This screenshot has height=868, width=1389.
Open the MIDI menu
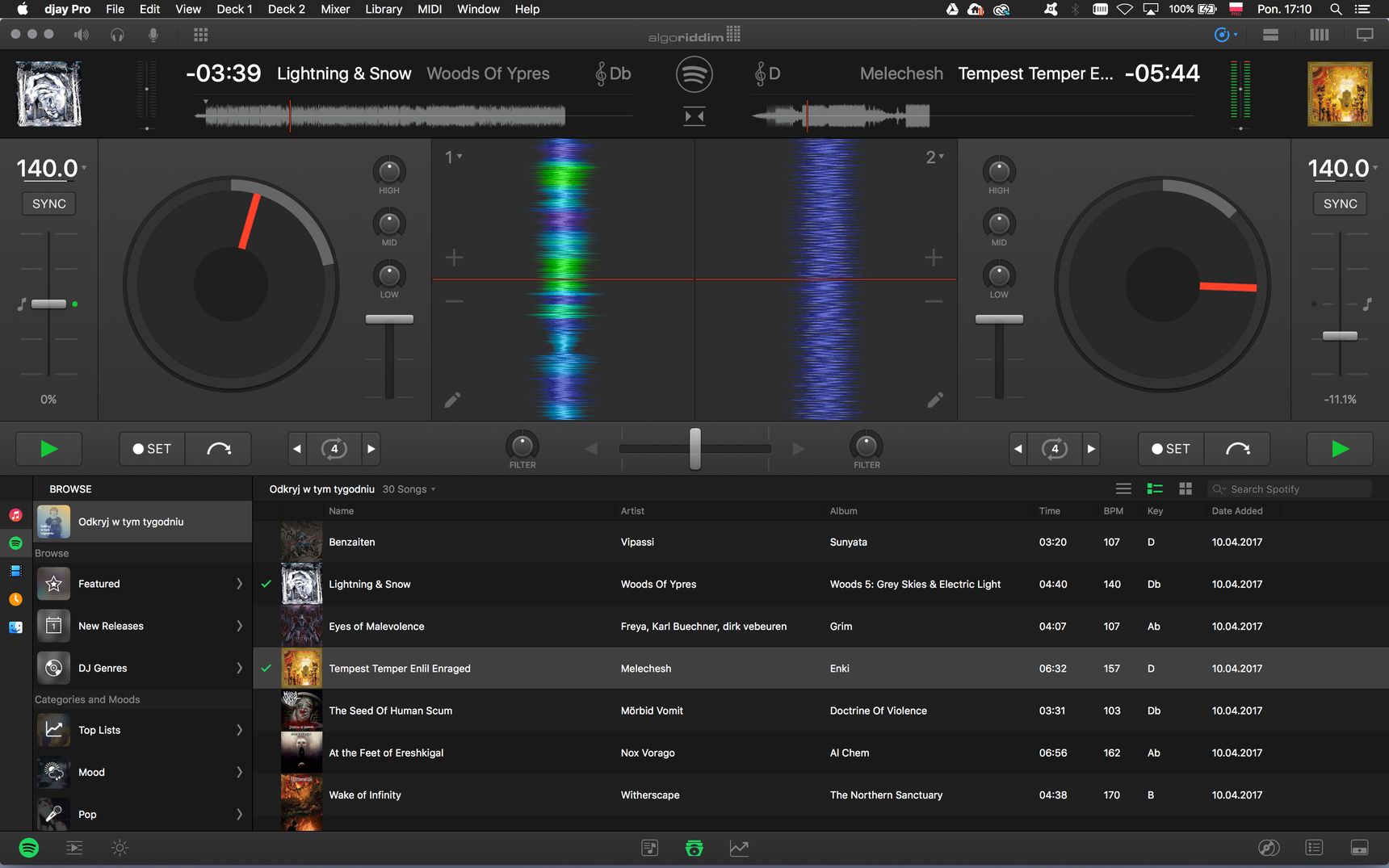430,9
